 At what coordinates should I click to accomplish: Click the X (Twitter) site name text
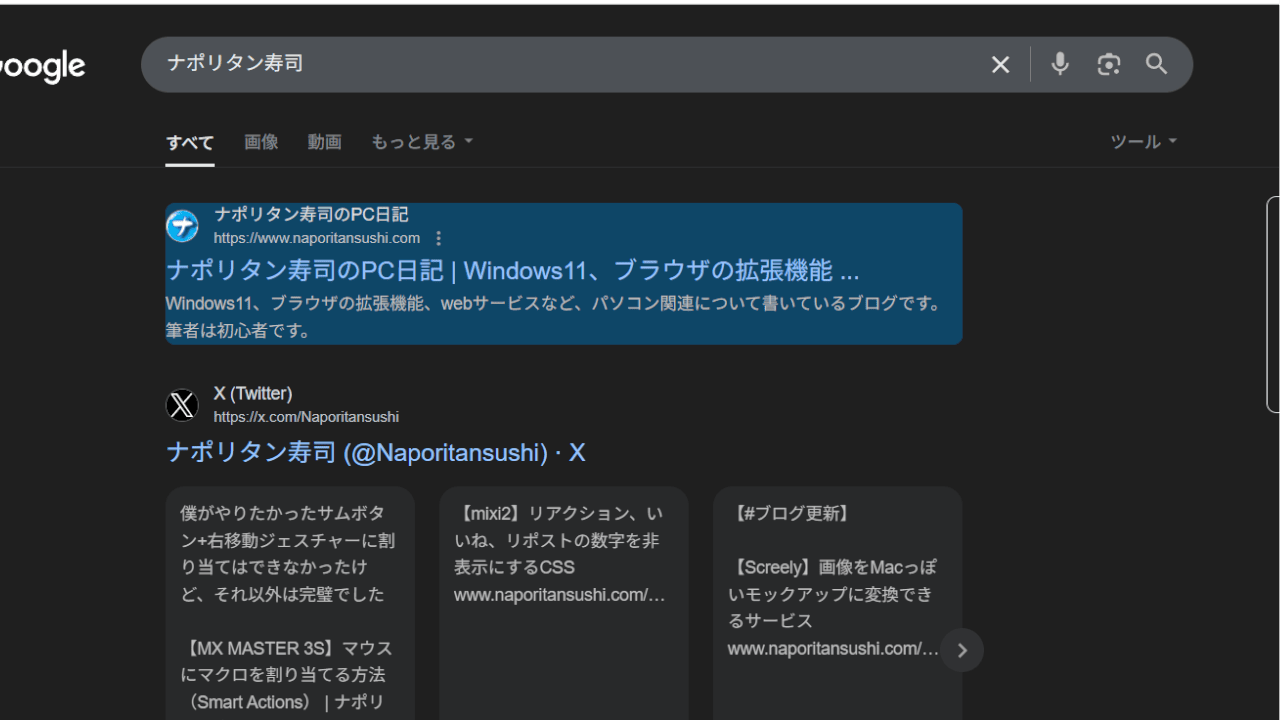[253, 394]
